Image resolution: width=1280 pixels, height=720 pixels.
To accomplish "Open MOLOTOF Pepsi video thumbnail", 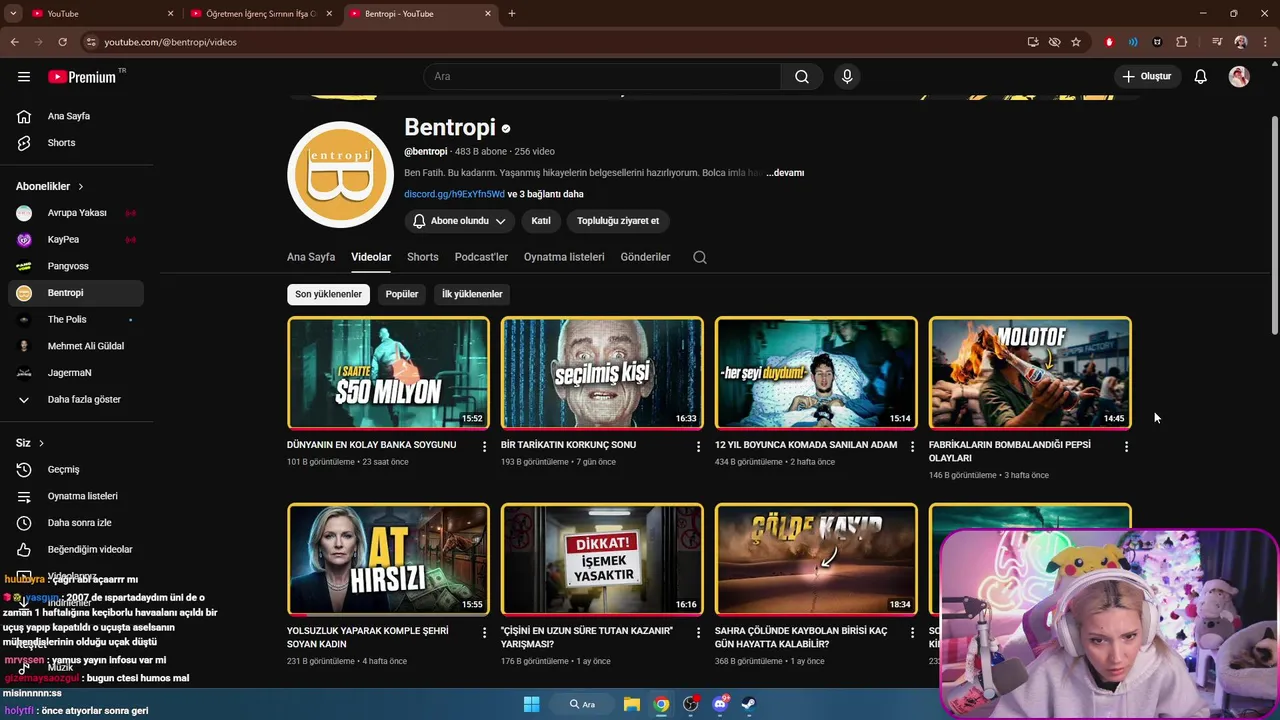I will pyautogui.click(x=1030, y=373).
